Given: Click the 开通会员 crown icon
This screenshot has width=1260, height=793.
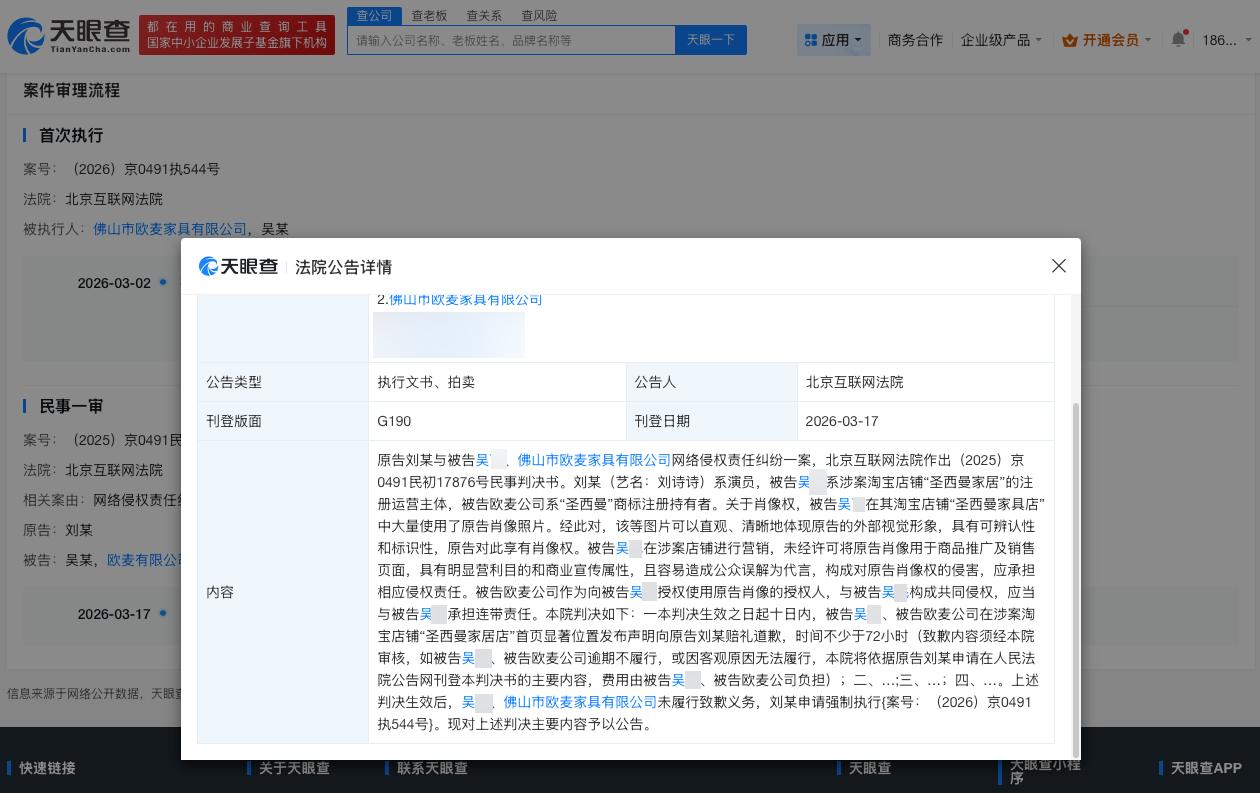Looking at the screenshot, I should click(1069, 40).
